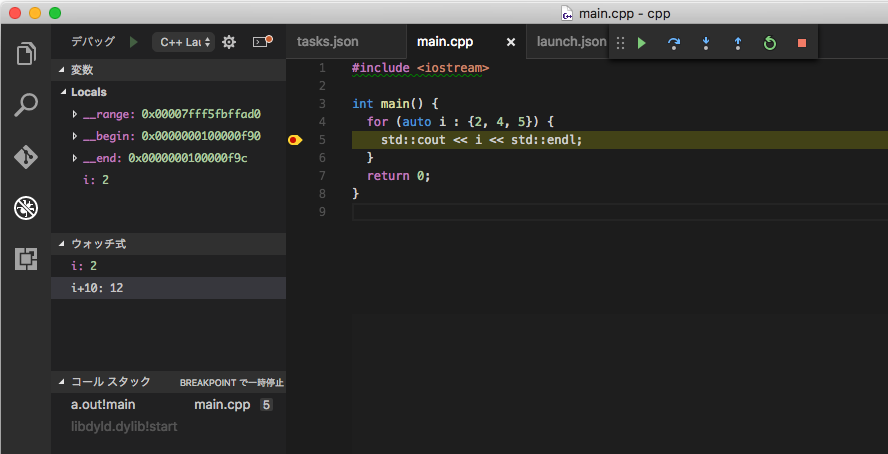Collapse the Locals scope
Viewport: 888px width, 454px height.
point(168,92)
